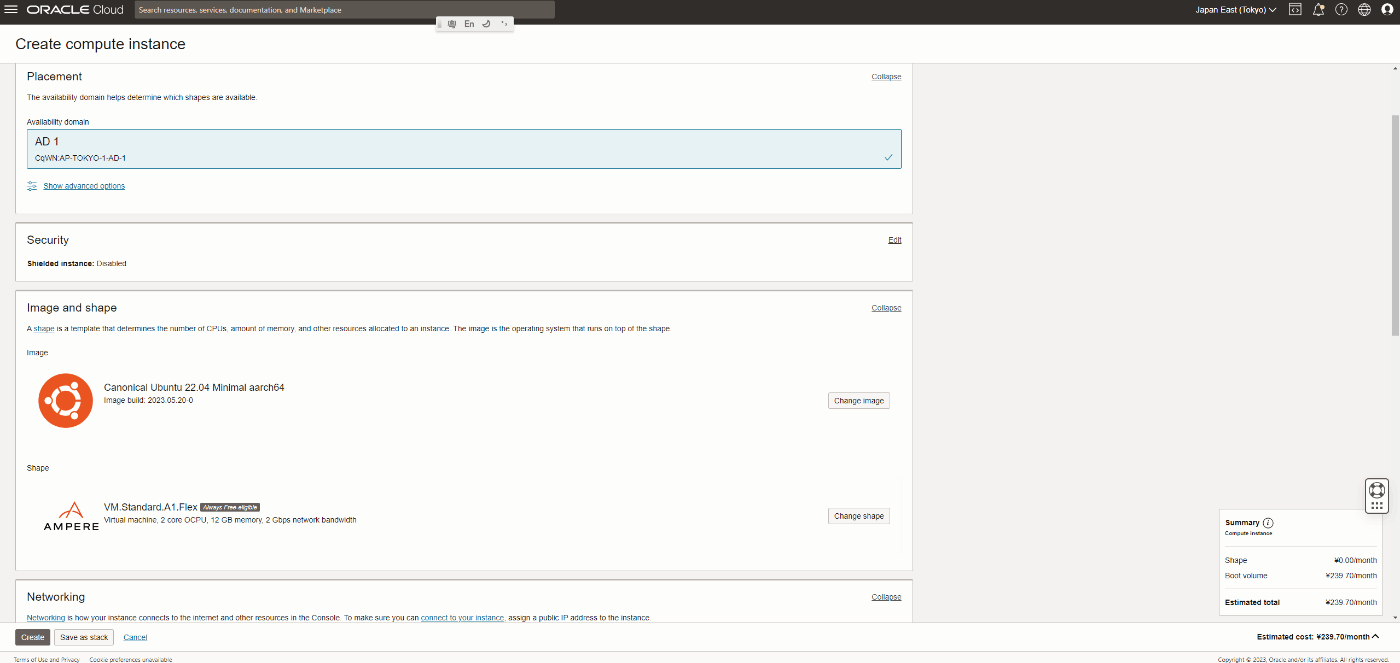1400x663 pixels.
Task: Collapse the Placement section
Action: 886,77
